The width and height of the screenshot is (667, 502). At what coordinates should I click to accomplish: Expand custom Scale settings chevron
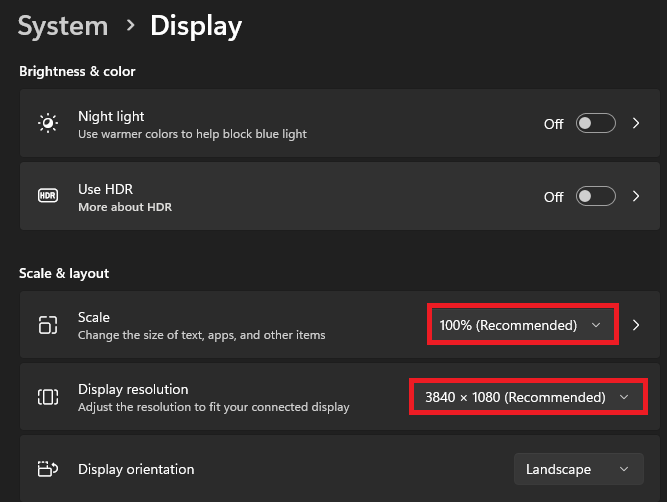tap(636, 325)
